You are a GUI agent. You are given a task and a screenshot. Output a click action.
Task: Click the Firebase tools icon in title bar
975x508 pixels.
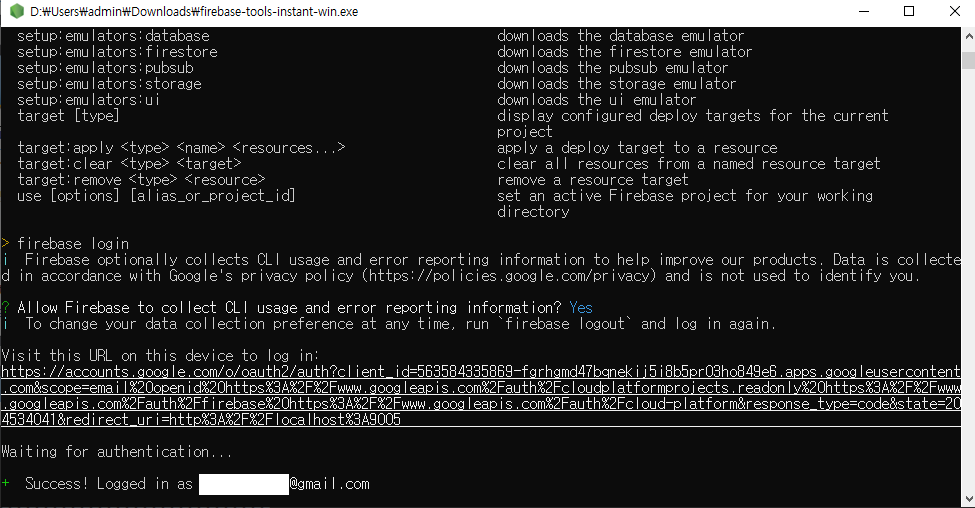click(x=17, y=11)
